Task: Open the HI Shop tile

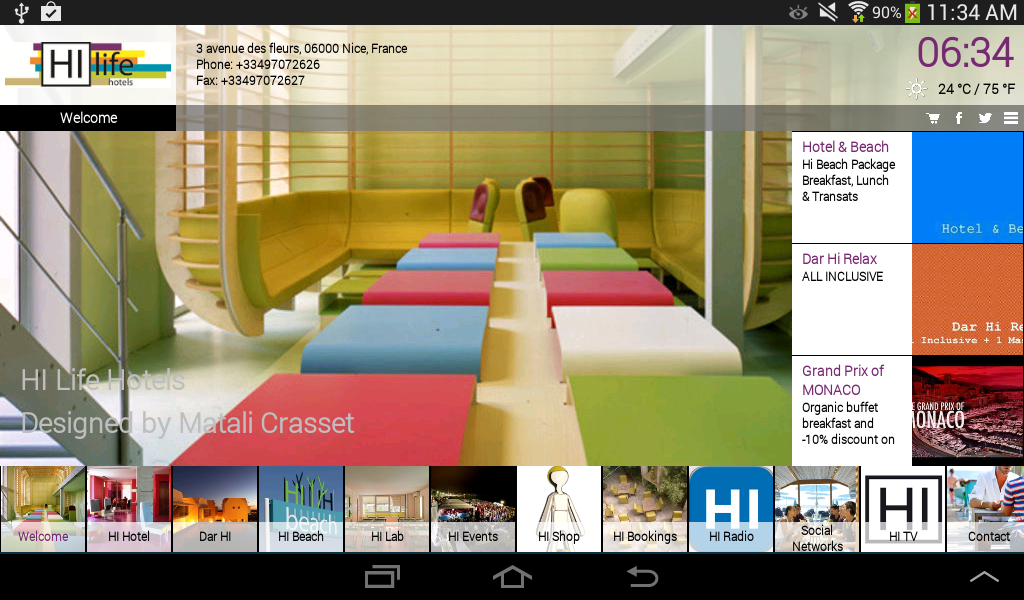Action: (559, 509)
